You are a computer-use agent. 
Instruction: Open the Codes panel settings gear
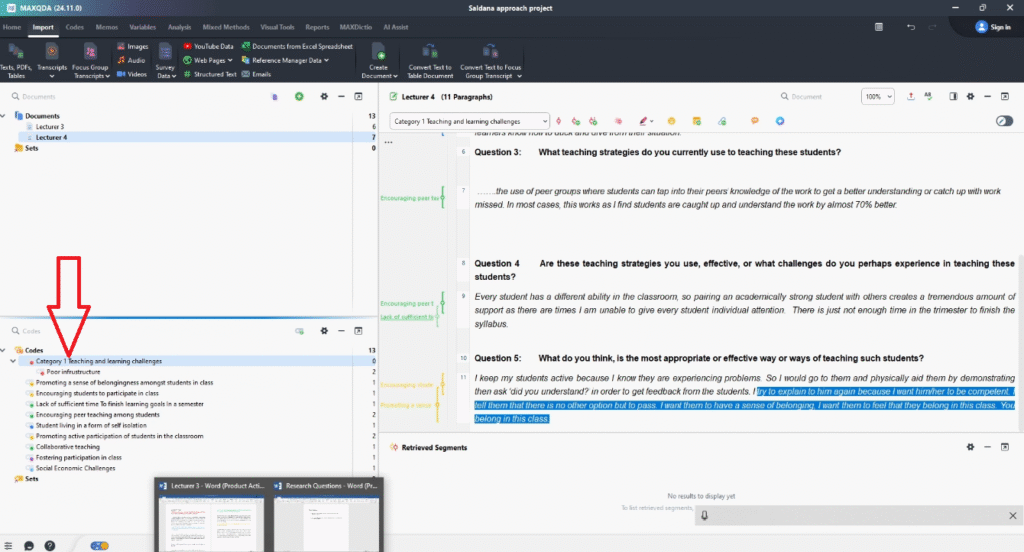(324, 330)
